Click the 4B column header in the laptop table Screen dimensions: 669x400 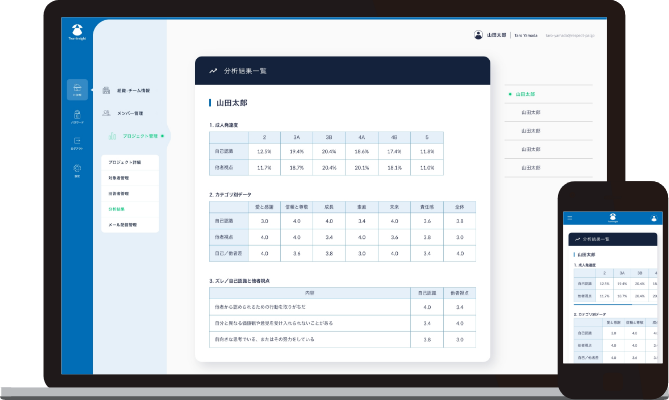click(394, 137)
